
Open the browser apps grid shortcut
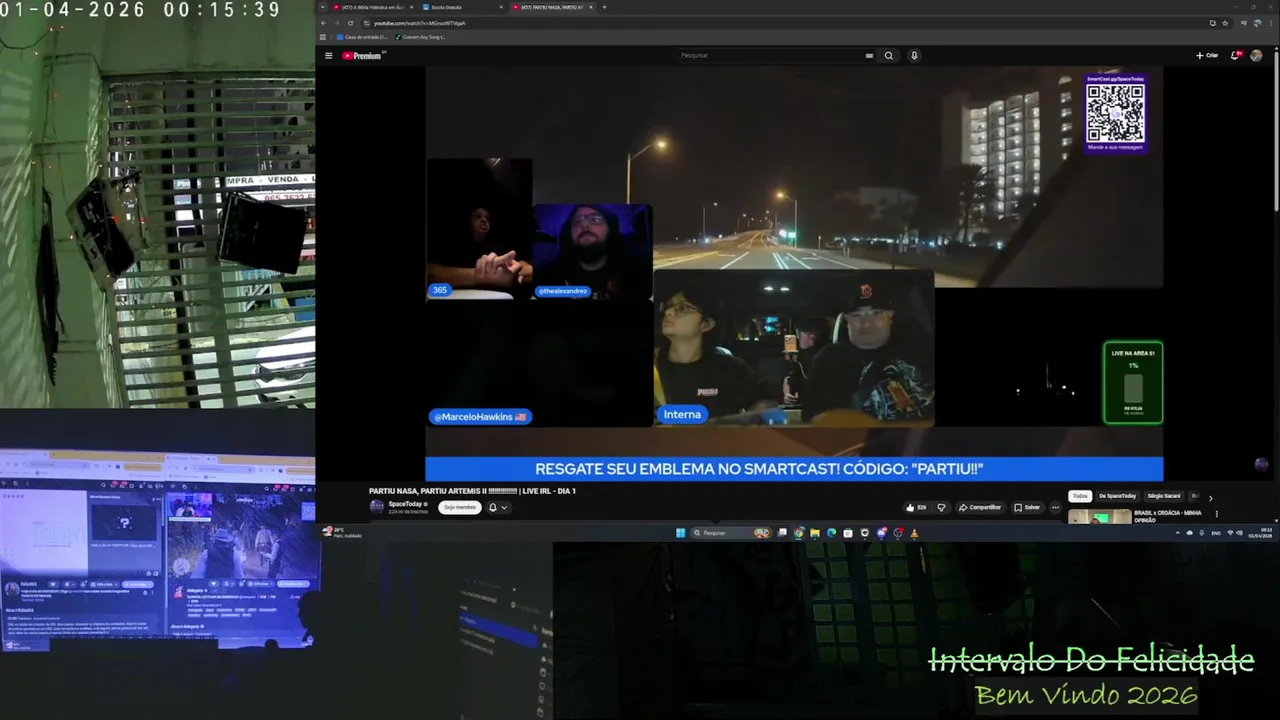(x=323, y=37)
